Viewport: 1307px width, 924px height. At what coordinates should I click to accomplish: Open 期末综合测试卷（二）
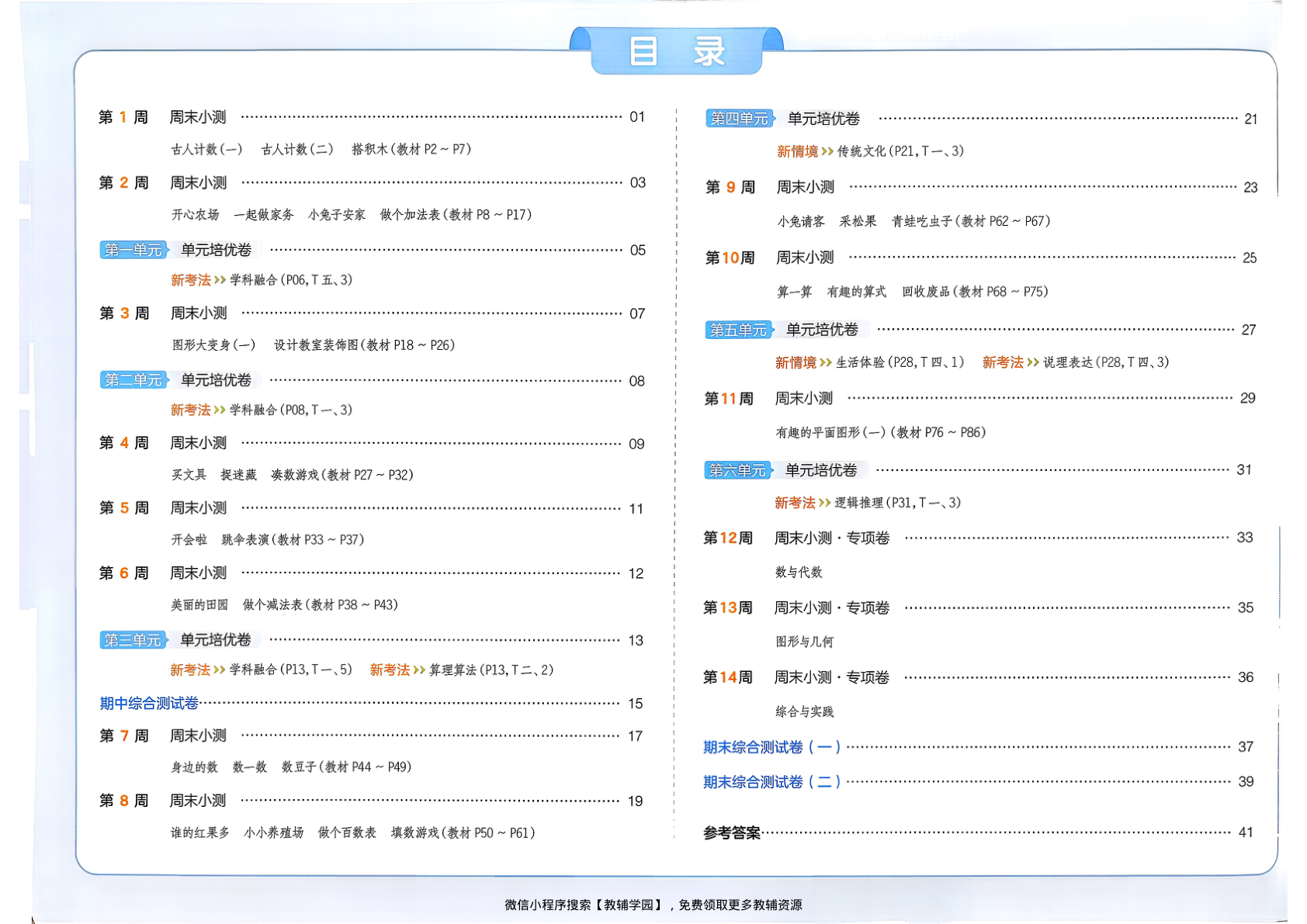coord(771,781)
